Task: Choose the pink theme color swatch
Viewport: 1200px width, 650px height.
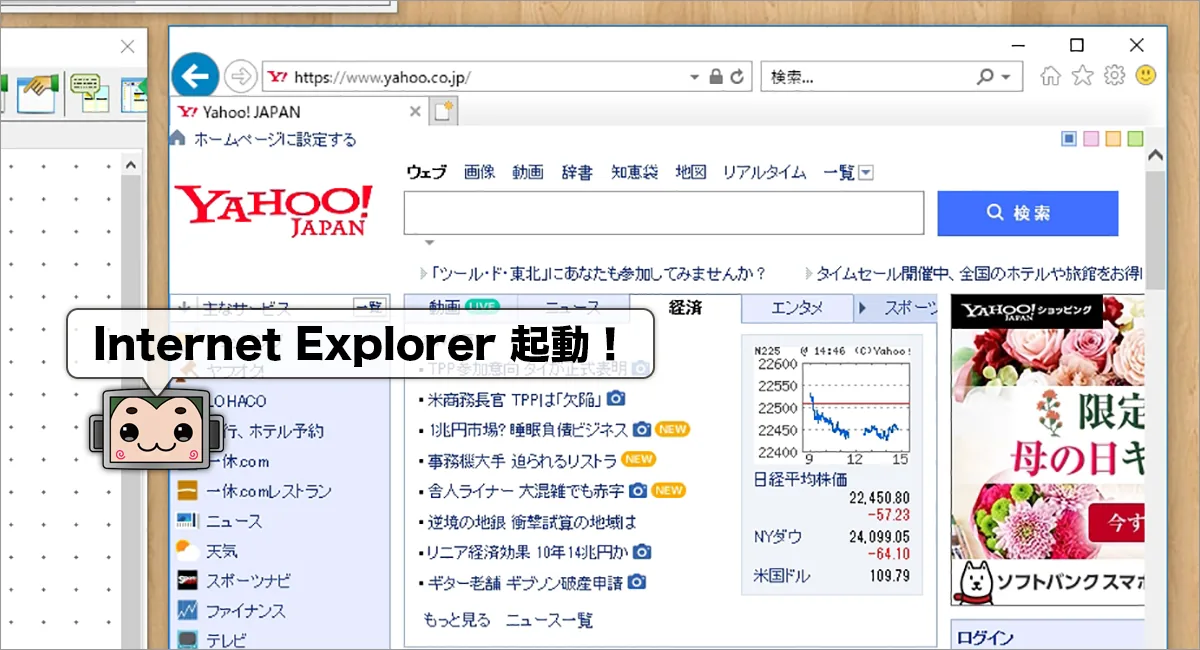Action: [x=1091, y=139]
